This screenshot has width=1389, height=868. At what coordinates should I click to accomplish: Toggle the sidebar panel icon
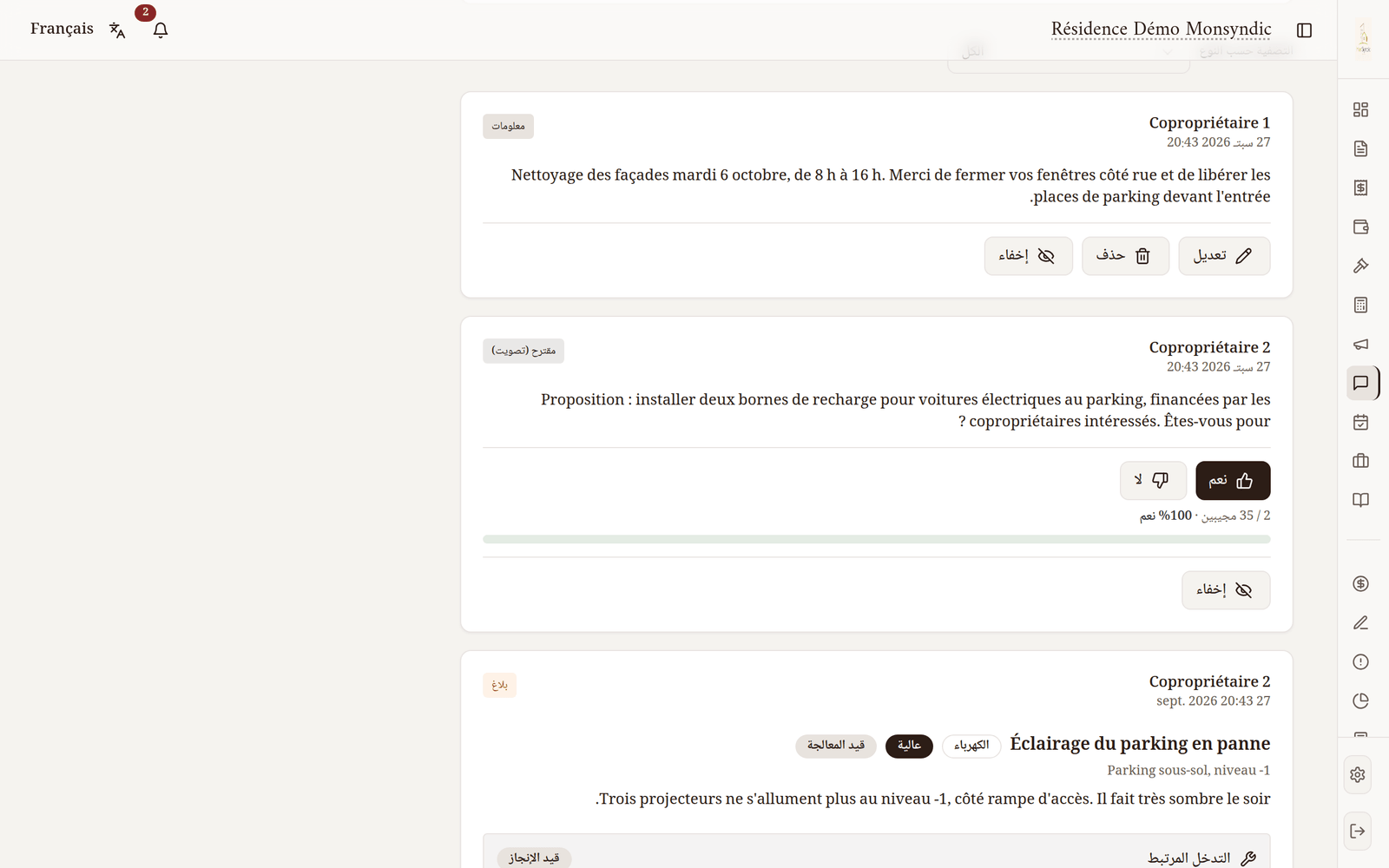coord(1304,30)
